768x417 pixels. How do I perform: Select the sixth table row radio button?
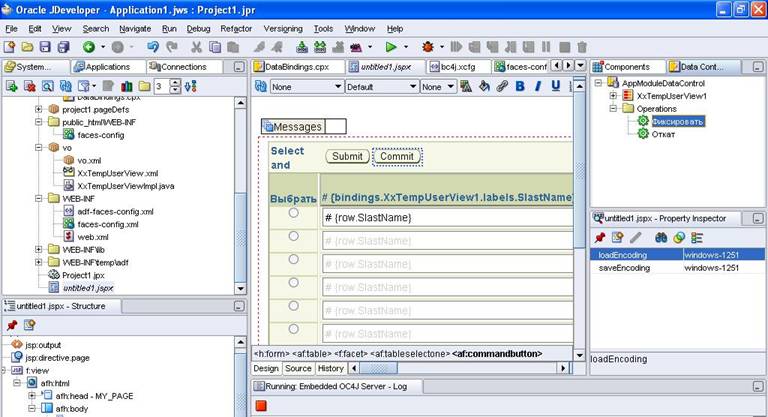[x=293, y=329]
